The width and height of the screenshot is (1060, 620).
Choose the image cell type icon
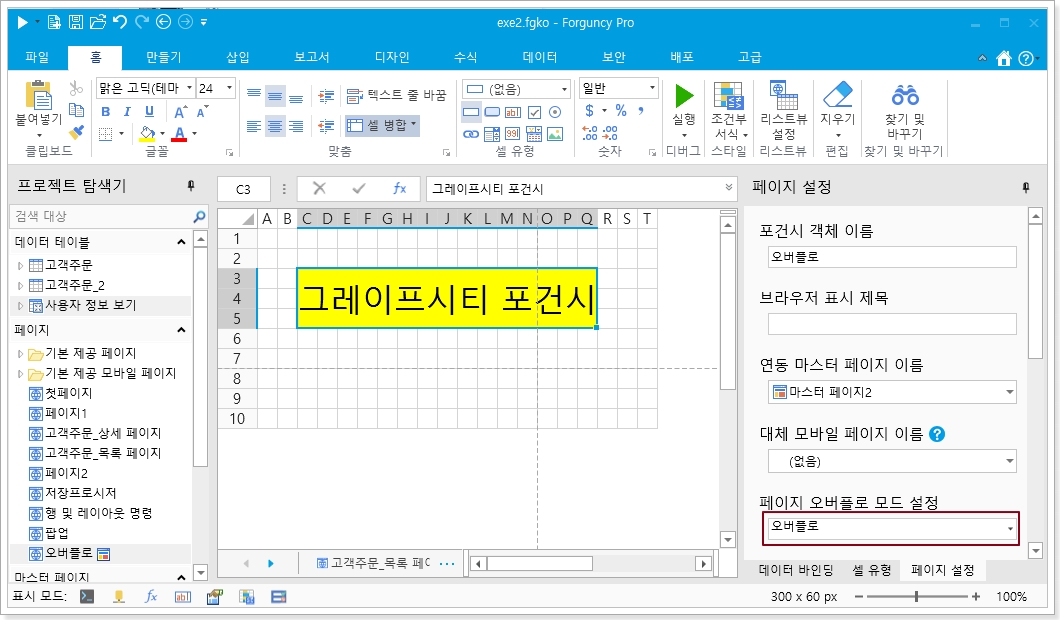(x=555, y=133)
